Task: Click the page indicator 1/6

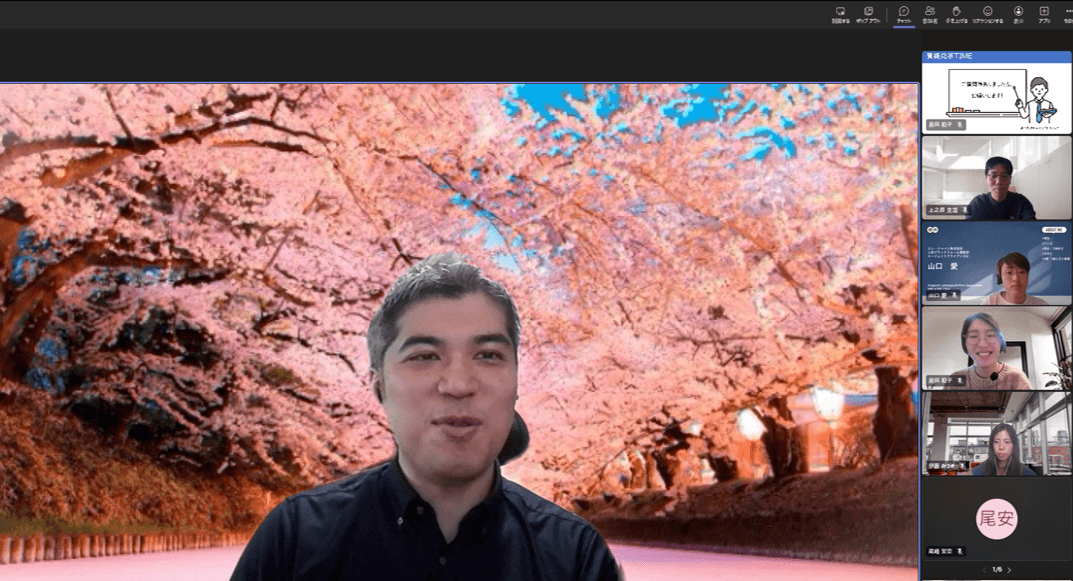Action: (996, 570)
